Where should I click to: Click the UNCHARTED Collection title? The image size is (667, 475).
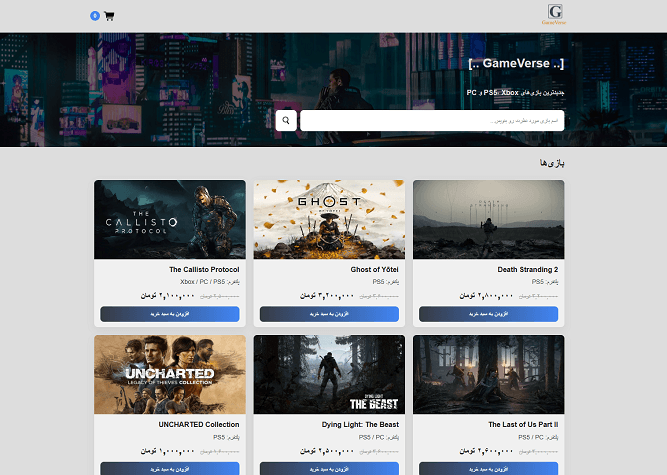[199, 425]
